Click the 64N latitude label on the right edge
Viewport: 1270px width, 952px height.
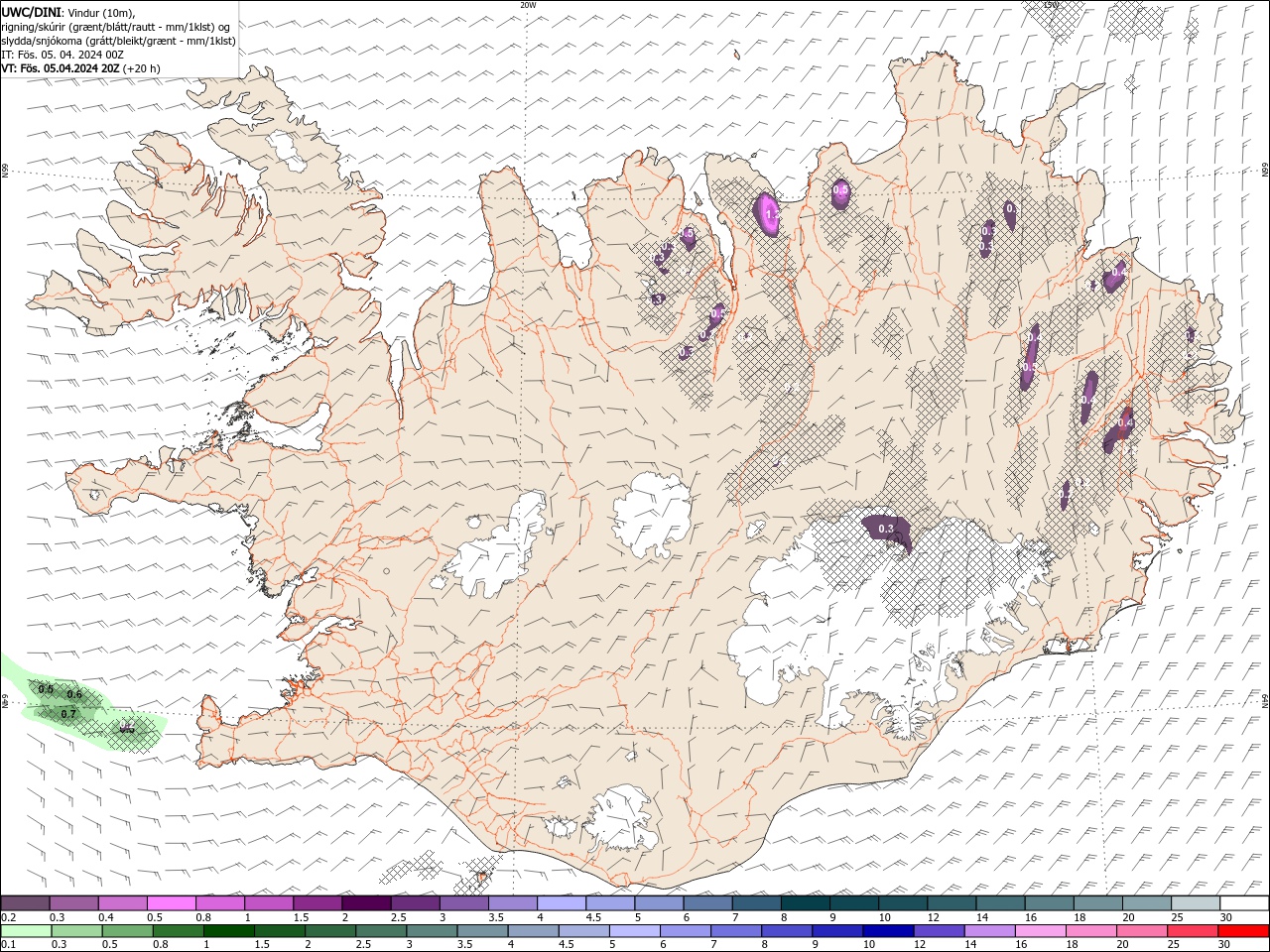click(1265, 700)
